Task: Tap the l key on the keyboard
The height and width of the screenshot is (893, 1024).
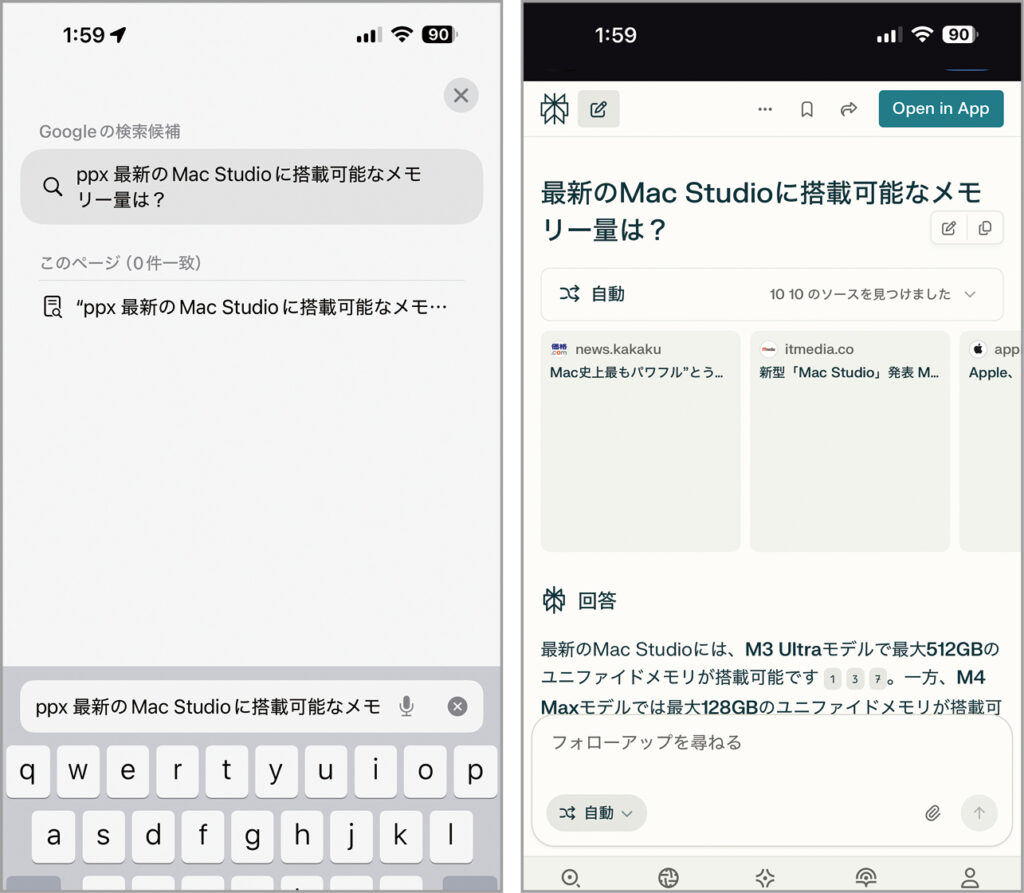Action: point(451,836)
